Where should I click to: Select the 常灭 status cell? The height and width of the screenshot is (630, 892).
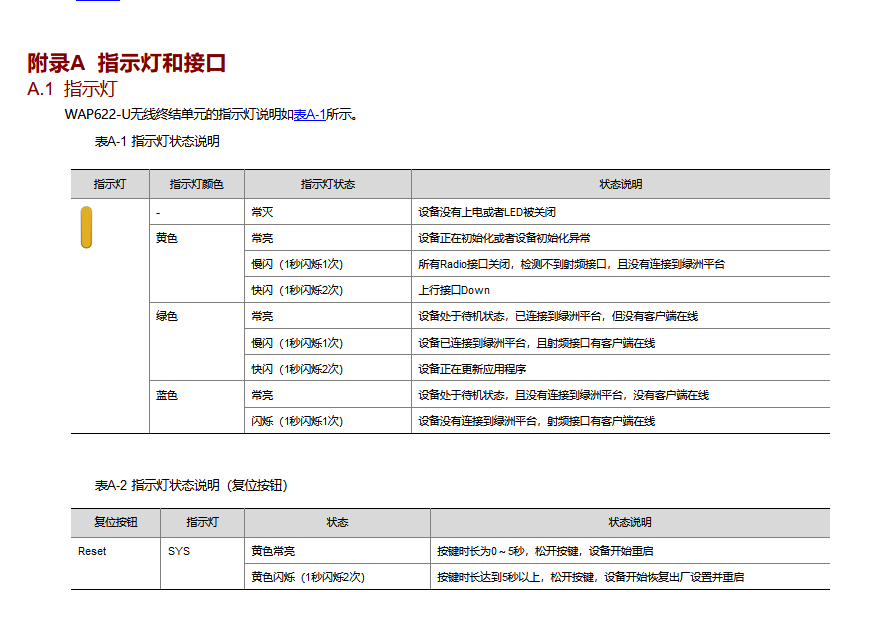[x=328, y=212]
